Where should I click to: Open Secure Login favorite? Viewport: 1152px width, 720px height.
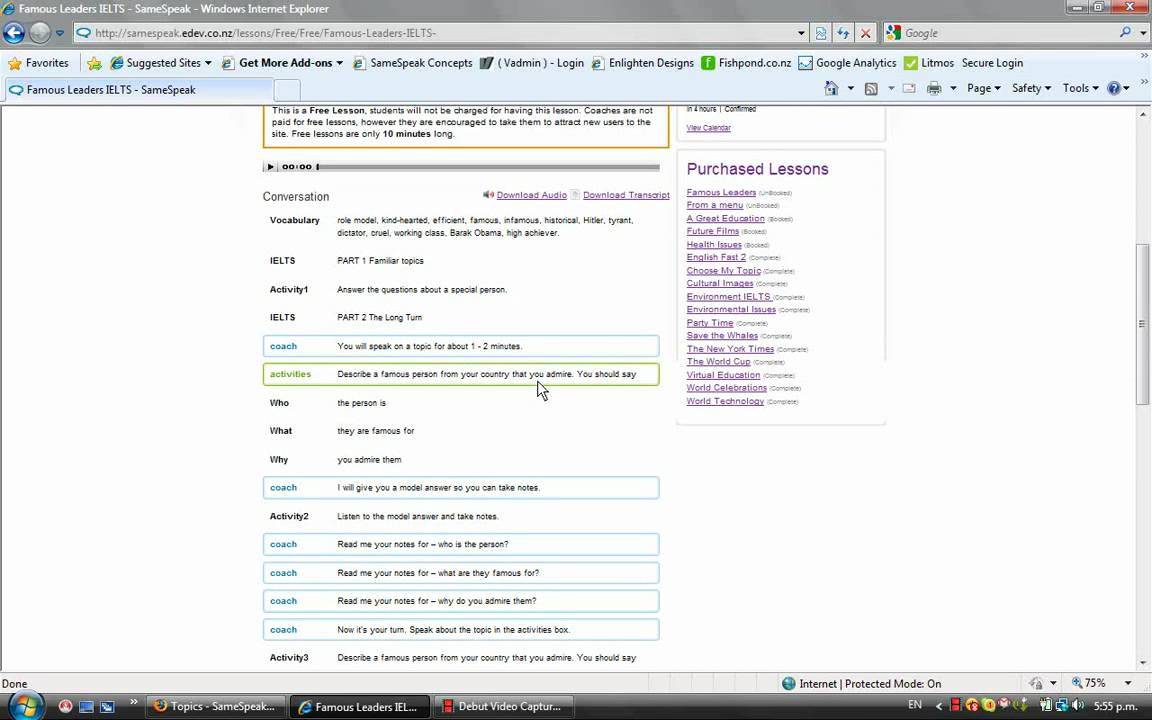(x=992, y=63)
